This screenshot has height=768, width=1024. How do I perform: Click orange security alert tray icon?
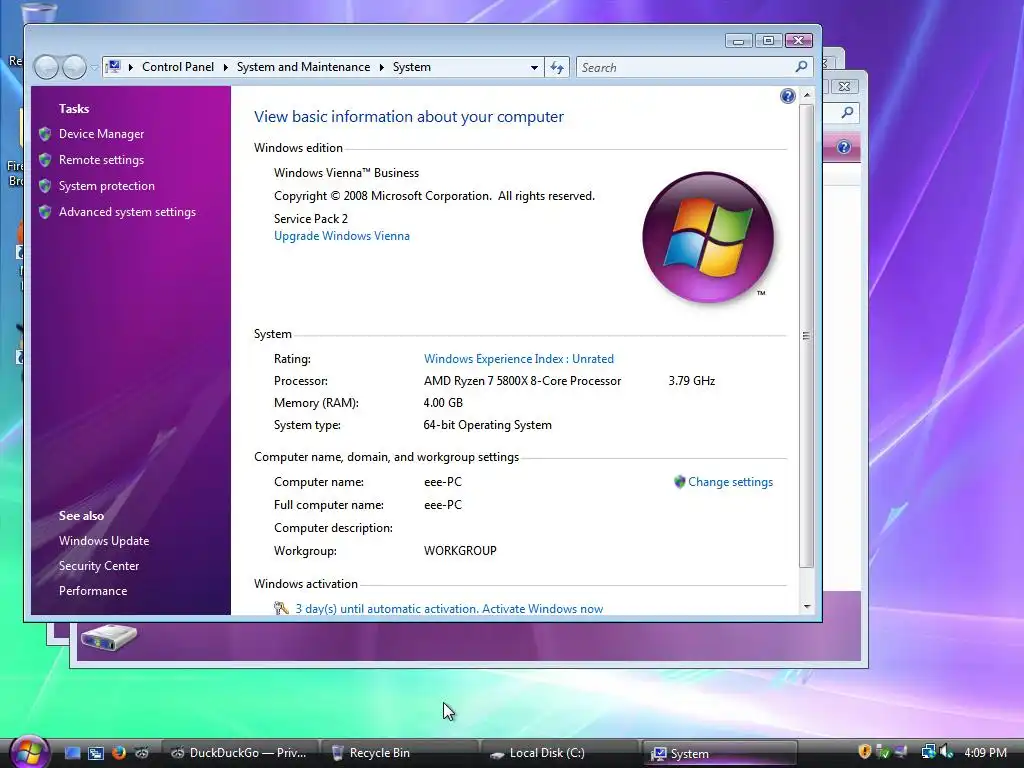(865, 752)
